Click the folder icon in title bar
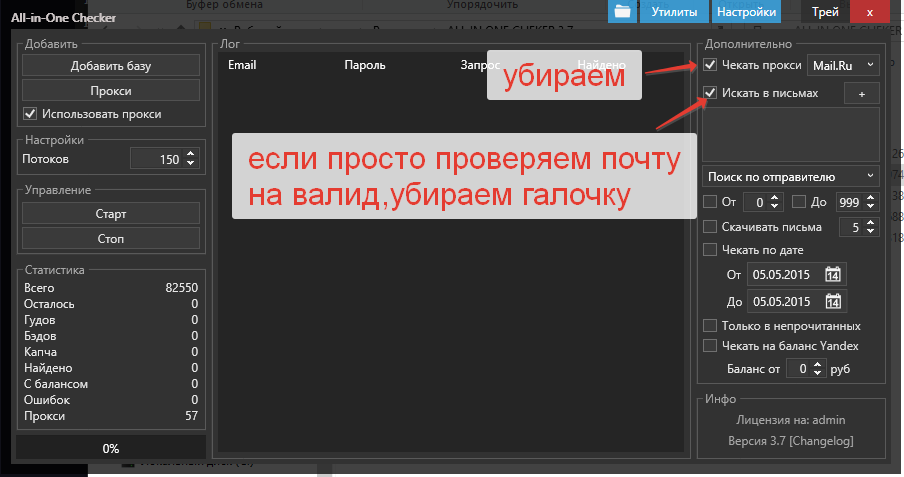 pyautogui.click(x=623, y=12)
